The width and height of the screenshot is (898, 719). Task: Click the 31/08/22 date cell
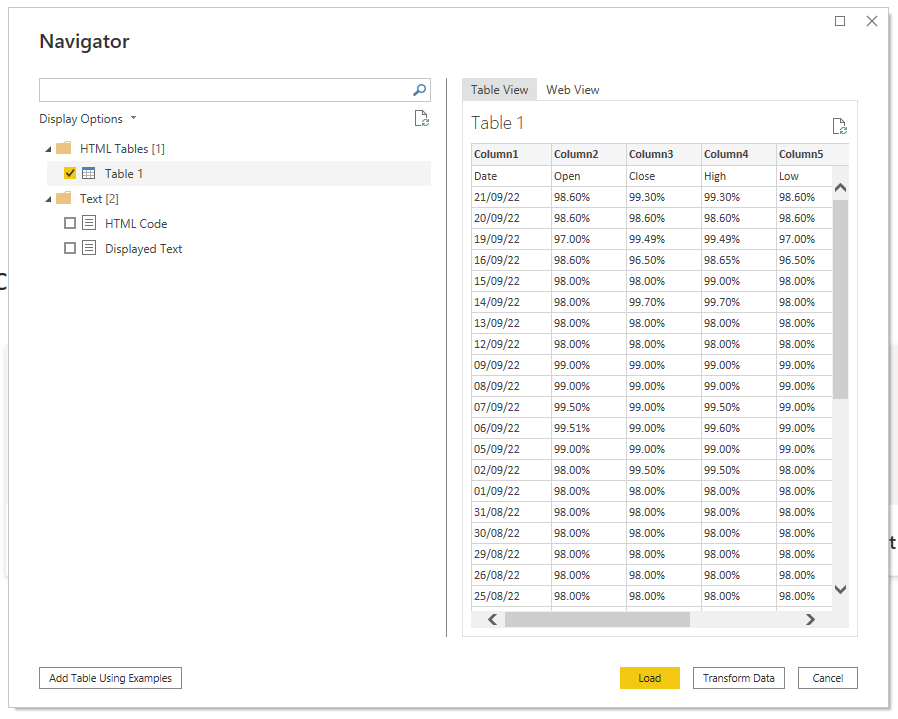pos(511,512)
